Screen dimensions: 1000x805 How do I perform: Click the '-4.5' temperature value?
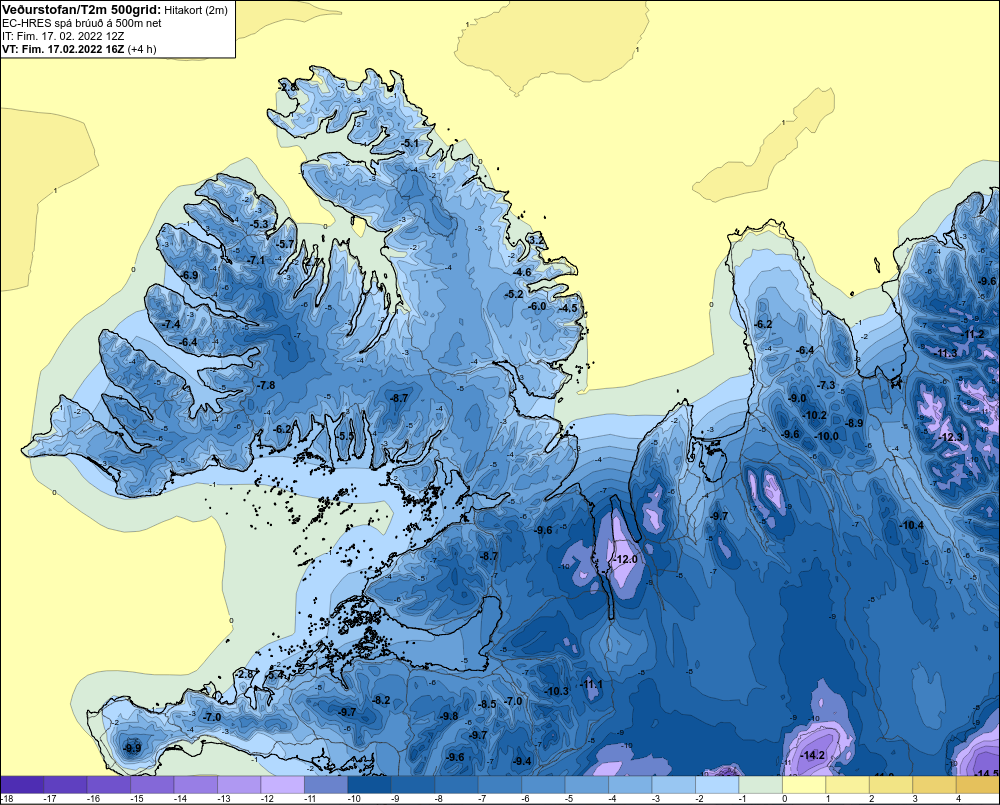tap(568, 308)
